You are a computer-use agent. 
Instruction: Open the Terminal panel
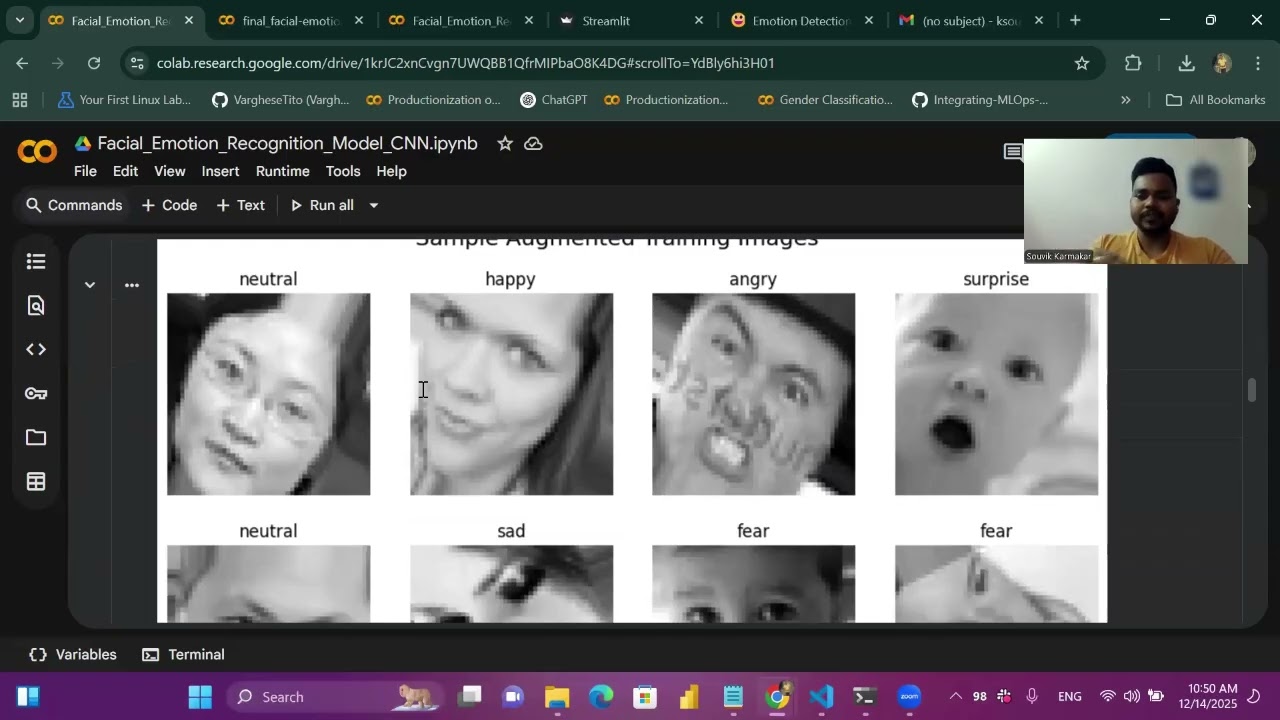[183, 655]
